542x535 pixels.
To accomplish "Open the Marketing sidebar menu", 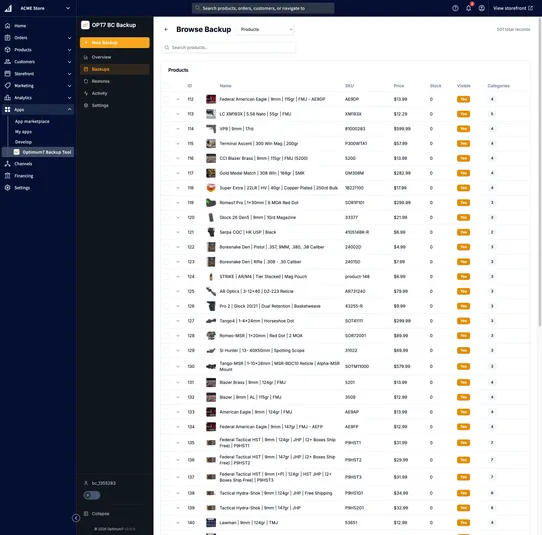I will coord(38,86).
